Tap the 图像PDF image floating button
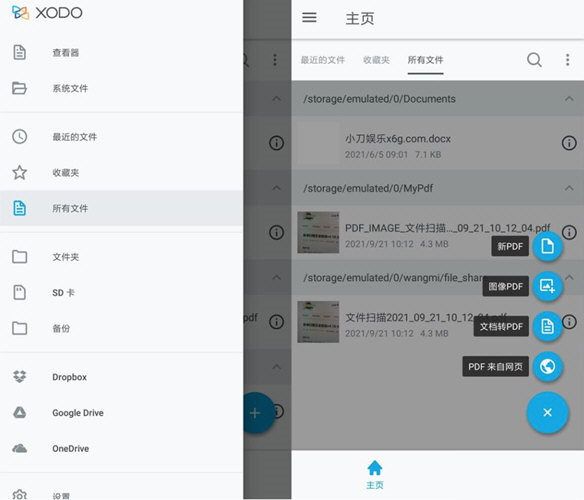 (x=547, y=286)
